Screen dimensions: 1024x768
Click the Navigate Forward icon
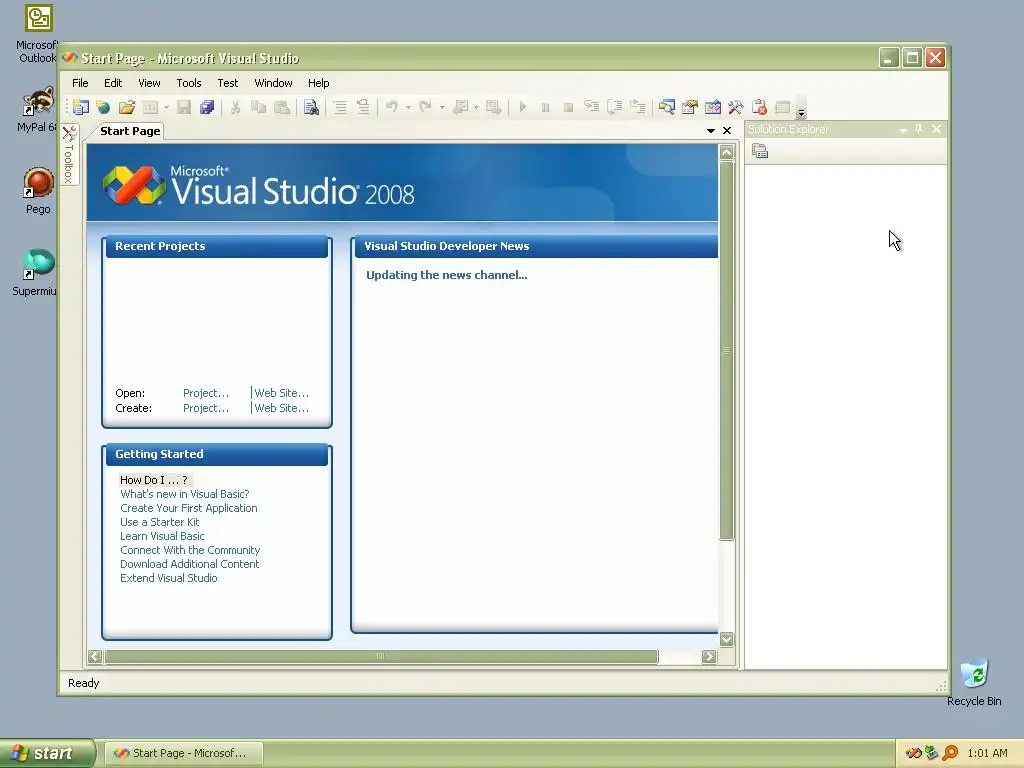coord(494,107)
